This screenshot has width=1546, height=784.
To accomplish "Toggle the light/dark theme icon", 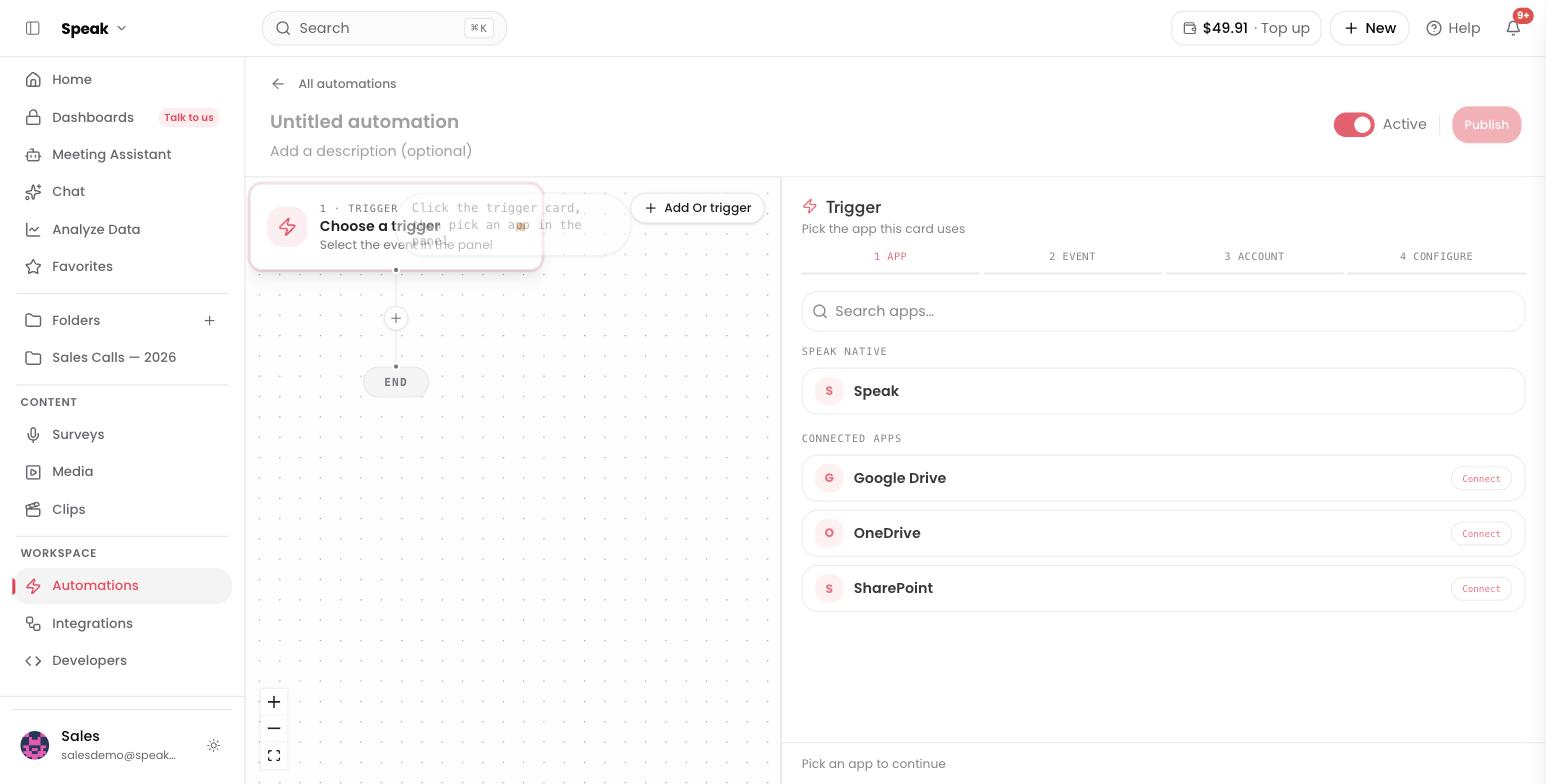I will pyautogui.click(x=213, y=745).
